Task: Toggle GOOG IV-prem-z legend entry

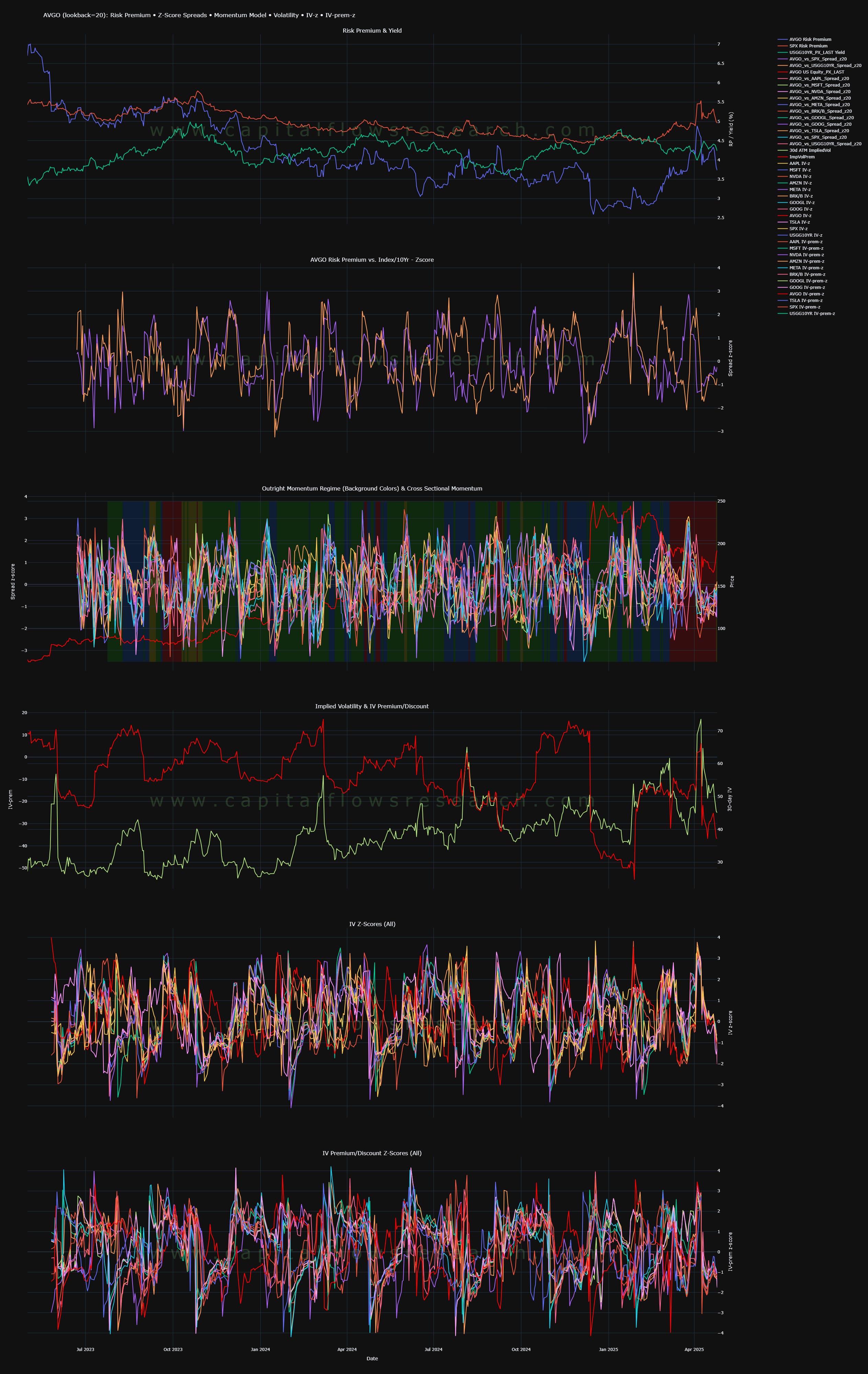Action: pyautogui.click(x=801, y=287)
